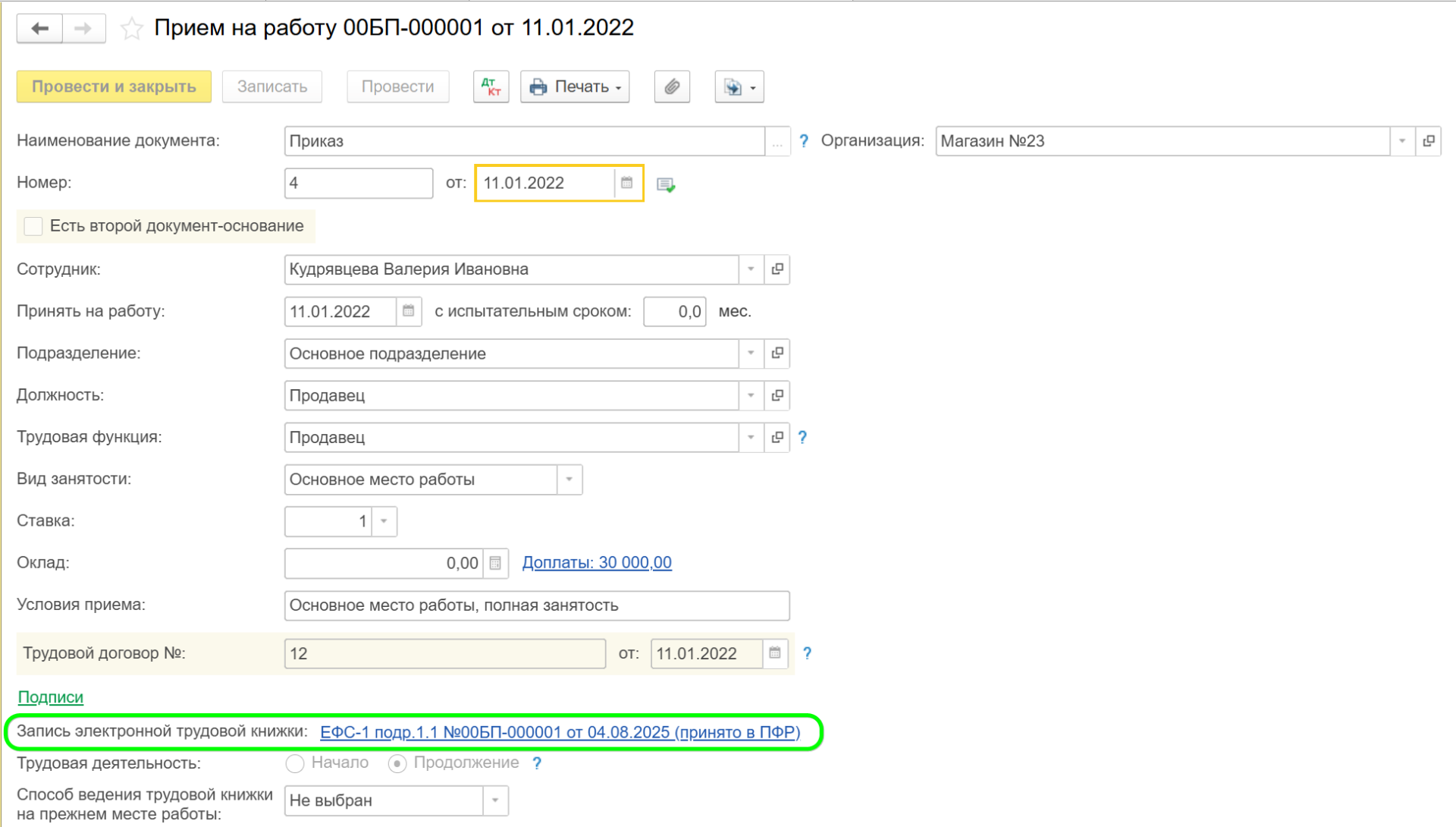The height and width of the screenshot is (827, 1456).
Task: Enable 'Есть второй документ-основание' checkbox
Action: click(33, 226)
